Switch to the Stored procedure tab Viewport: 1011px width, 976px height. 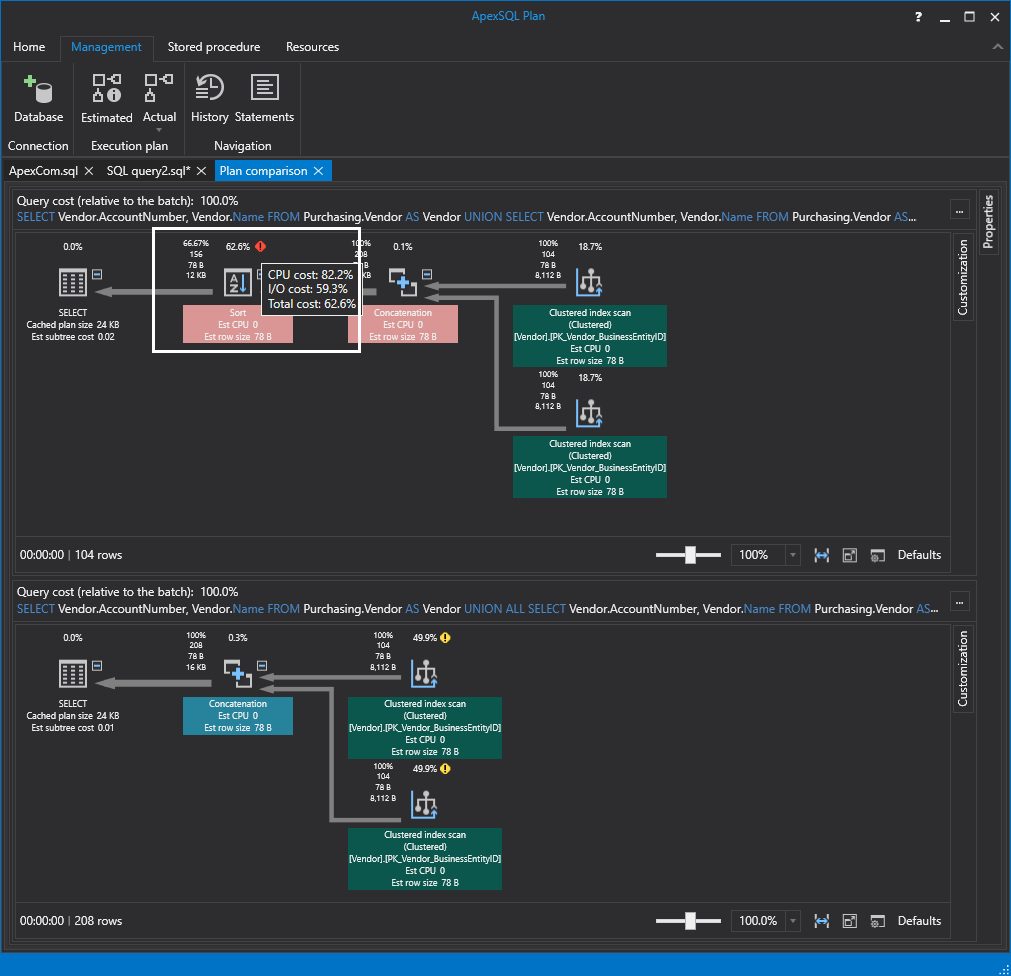[214, 47]
